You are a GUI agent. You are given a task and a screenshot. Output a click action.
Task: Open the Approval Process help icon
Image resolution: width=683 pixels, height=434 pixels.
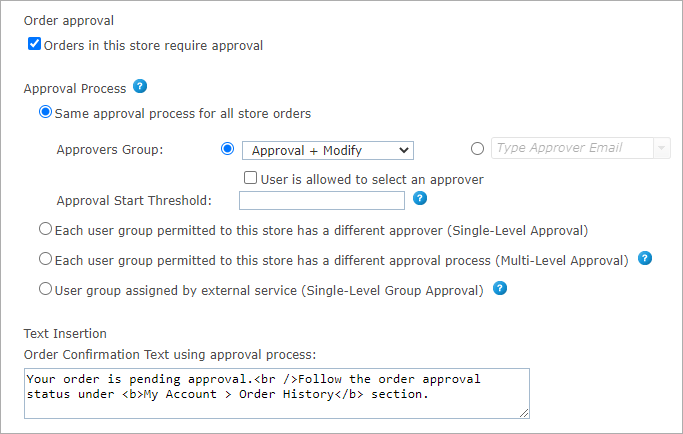pos(140,87)
